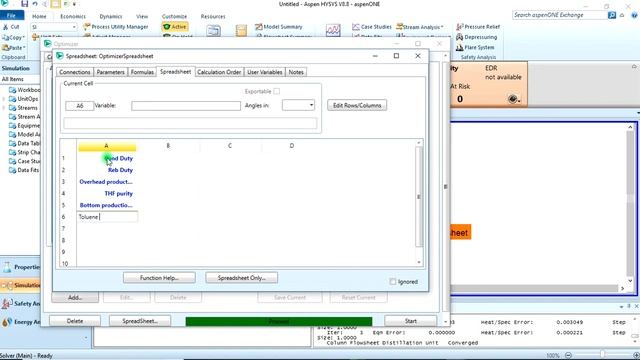Viewport: 640px width, 360px height.
Task: Open the Properties environment
Action: [21, 267]
